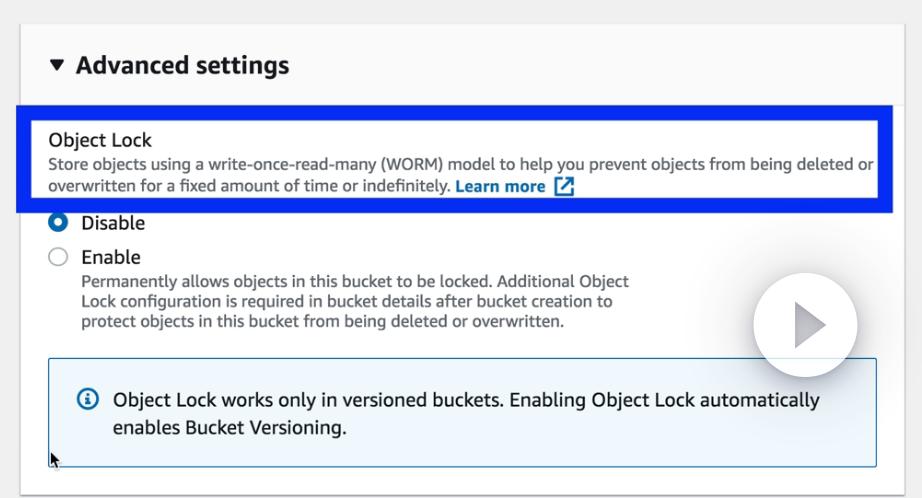Click the 'Lock configuration is required' description line

[x=346, y=301]
